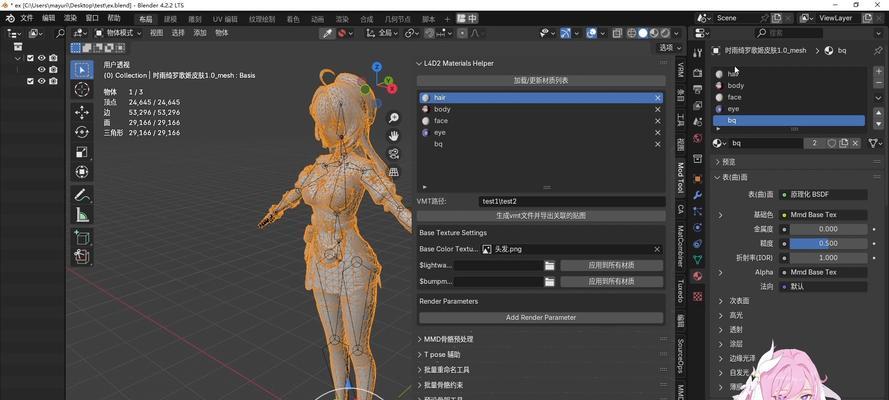Viewport: 889px width, 400px height.
Task: Switch to the UV 编辑 workspace tab
Action: (225, 19)
